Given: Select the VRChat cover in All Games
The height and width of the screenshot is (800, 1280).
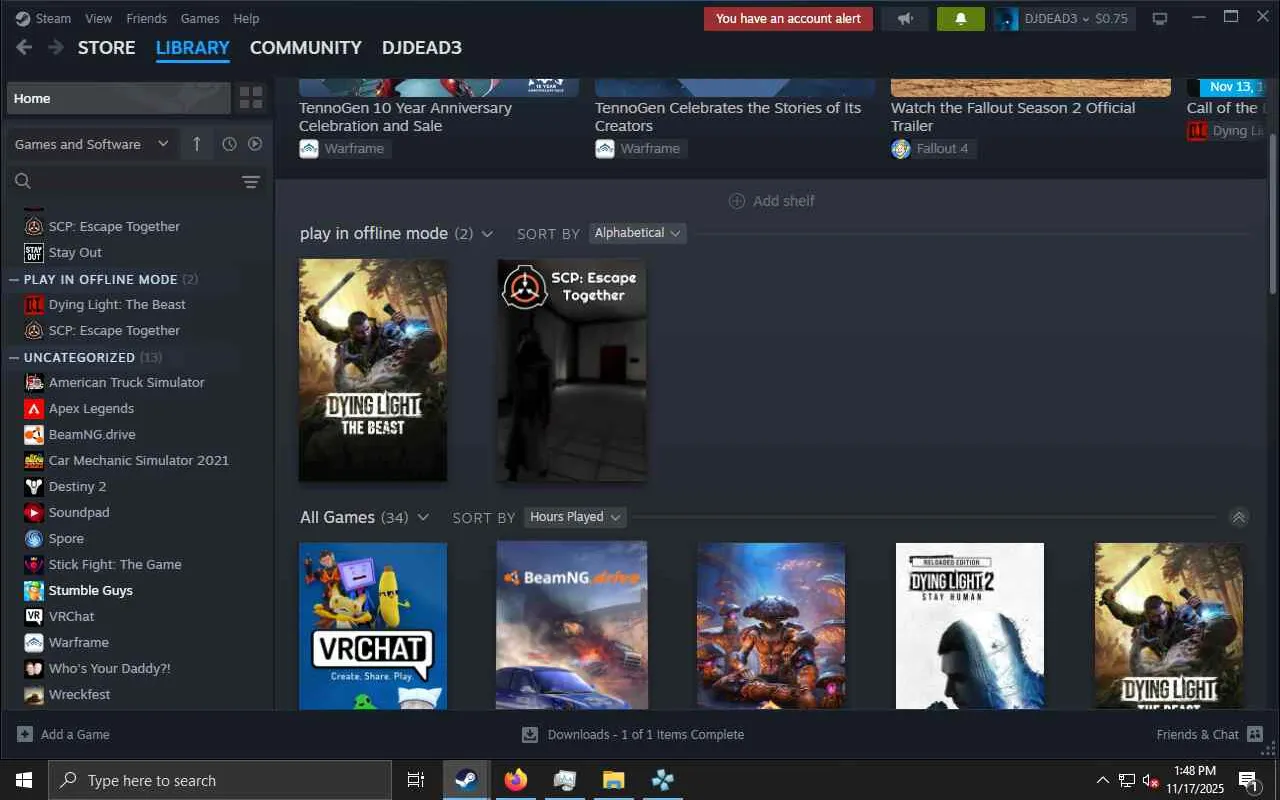Looking at the screenshot, I should pos(373,626).
